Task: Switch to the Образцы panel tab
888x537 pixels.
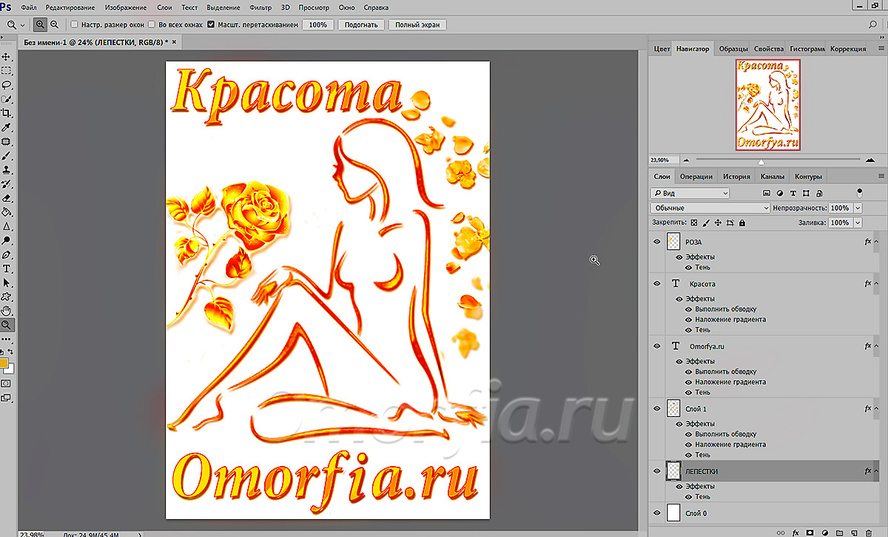Action: [733, 49]
